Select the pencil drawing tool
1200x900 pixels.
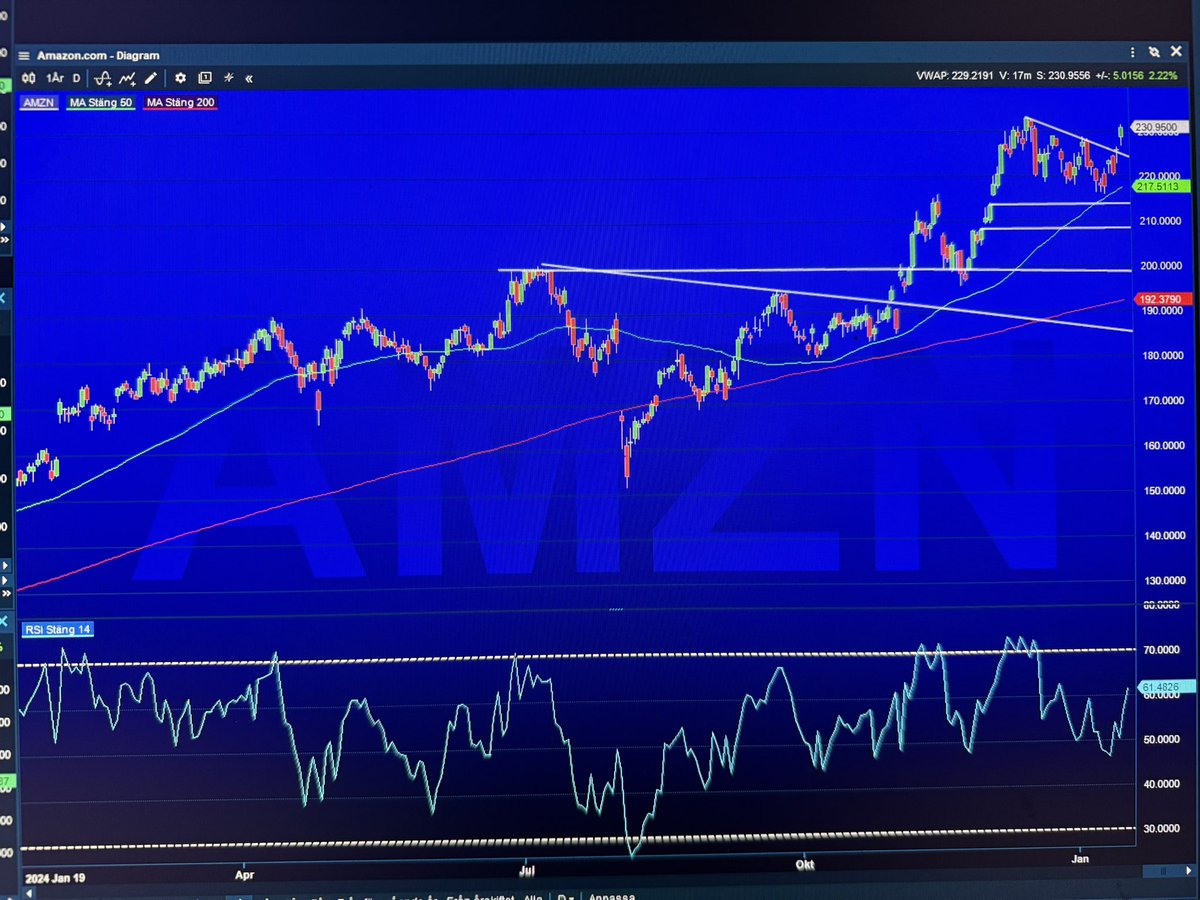click(151, 78)
